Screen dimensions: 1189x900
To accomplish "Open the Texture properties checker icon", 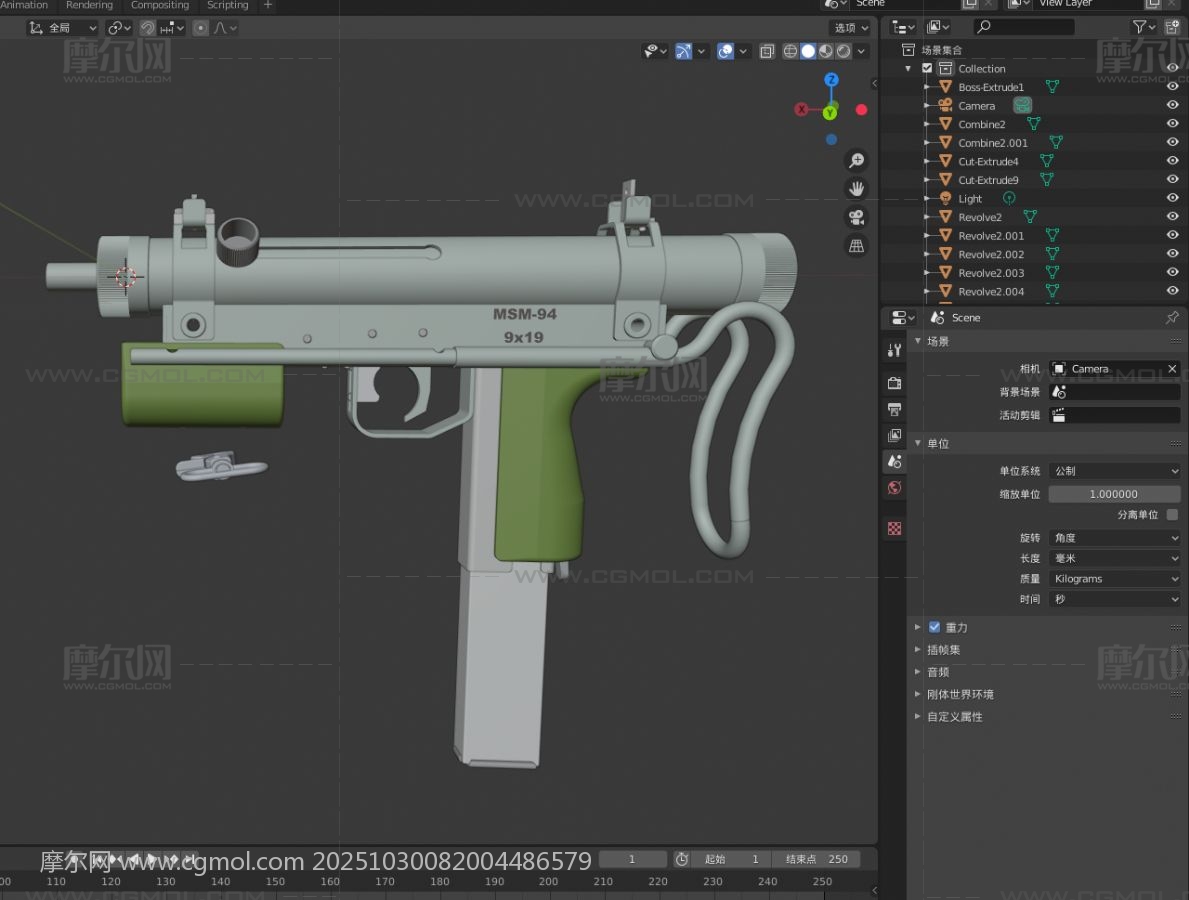I will click(895, 528).
